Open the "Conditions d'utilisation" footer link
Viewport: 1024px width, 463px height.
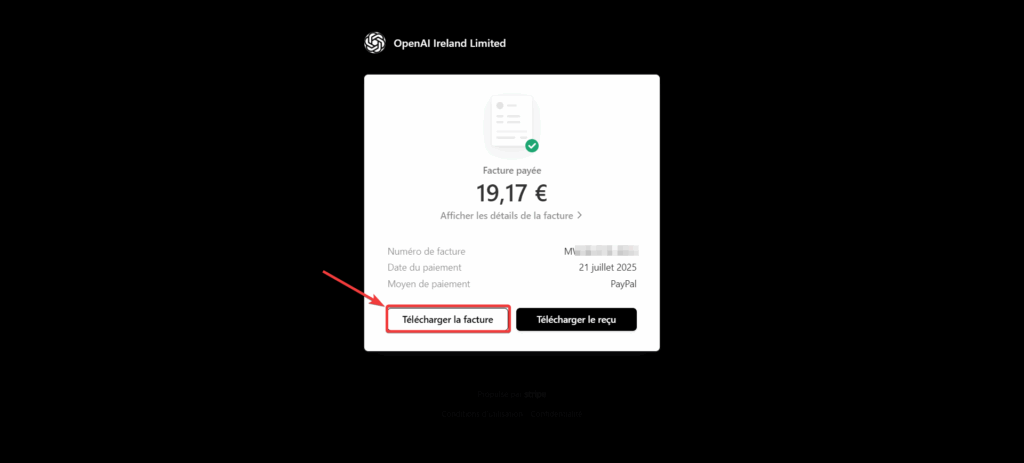pos(482,414)
